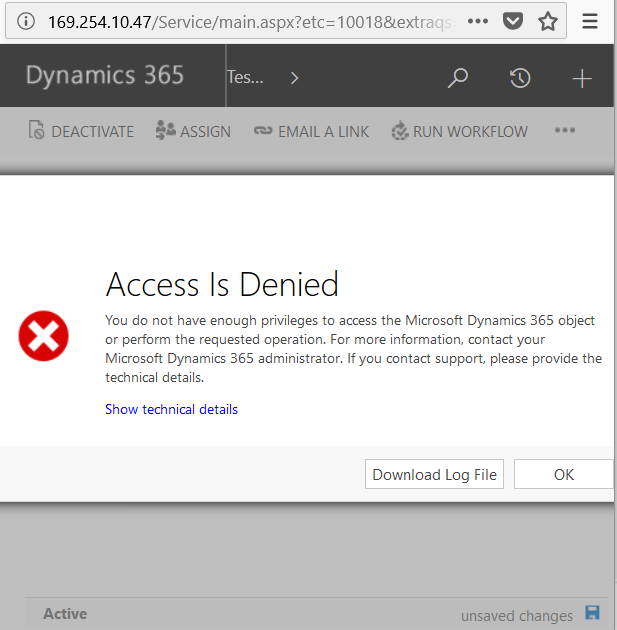Image resolution: width=617 pixels, height=630 pixels.
Task: Bookmark this page with the star icon
Action: click(547, 21)
